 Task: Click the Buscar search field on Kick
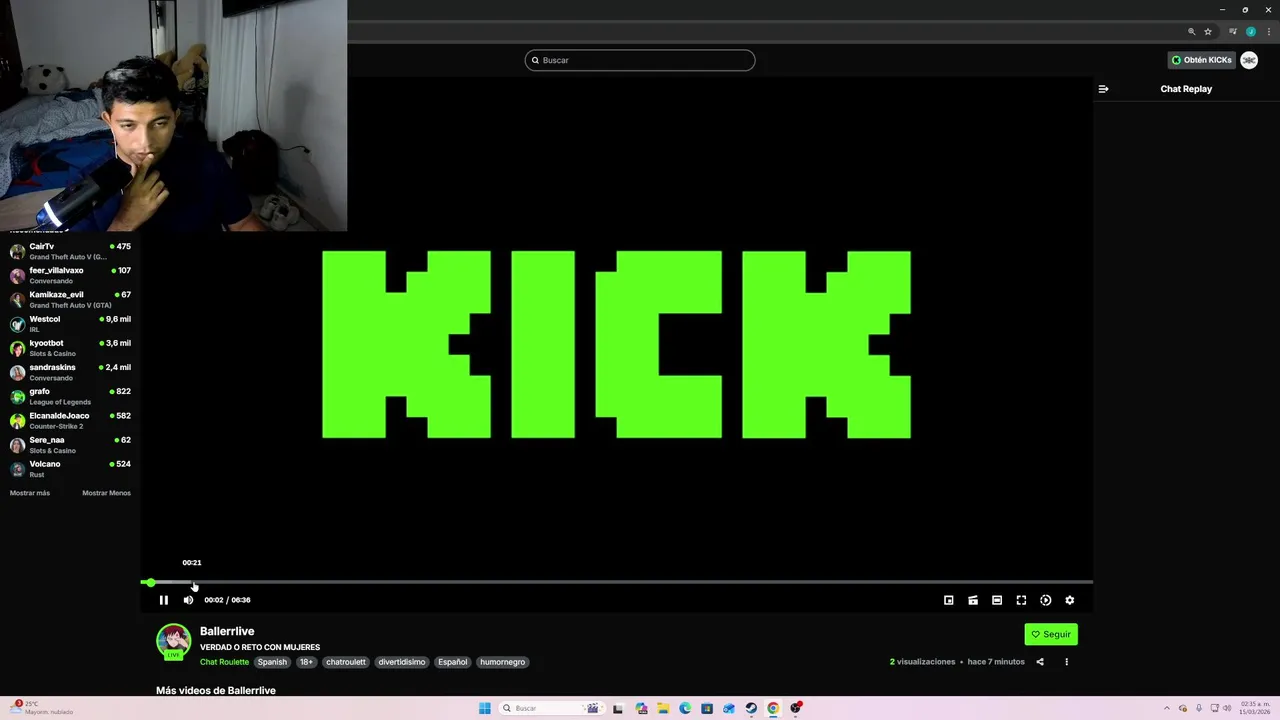click(640, 60)
